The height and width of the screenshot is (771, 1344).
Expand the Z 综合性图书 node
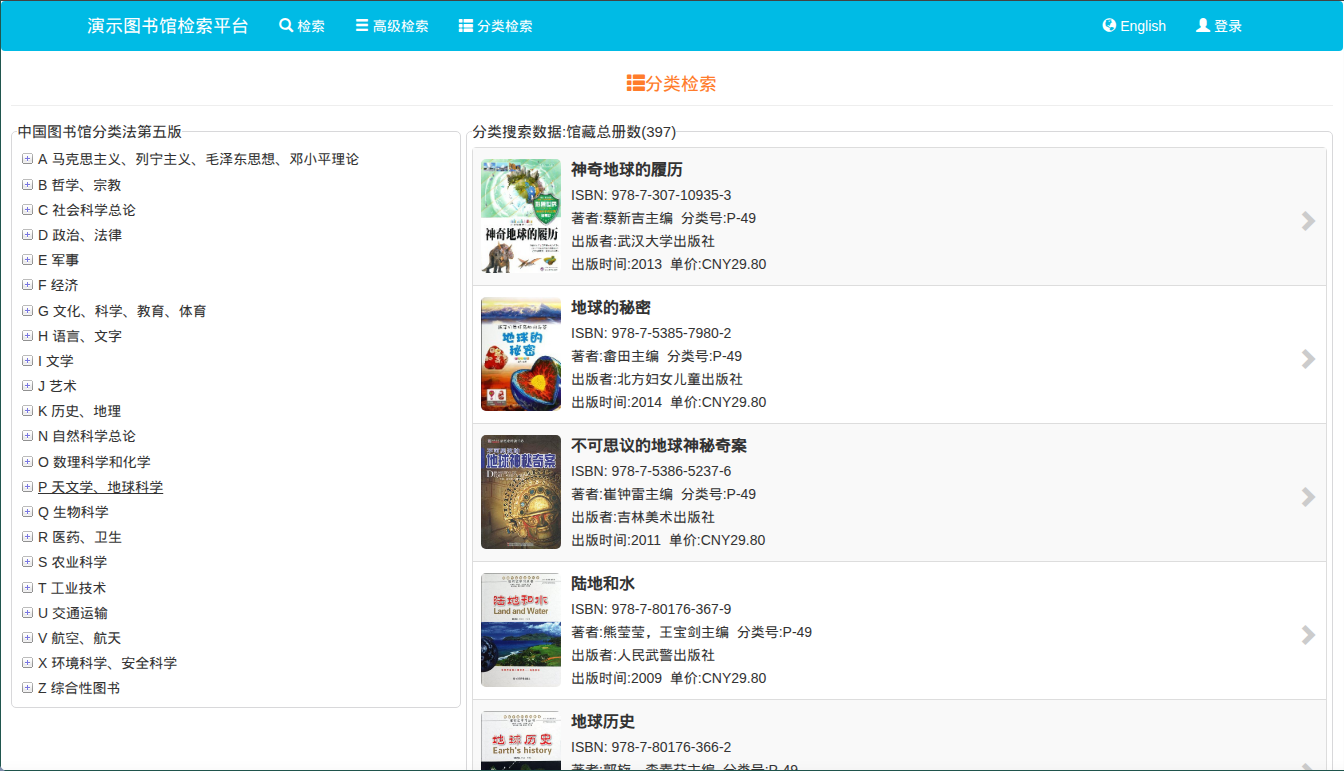28,688
